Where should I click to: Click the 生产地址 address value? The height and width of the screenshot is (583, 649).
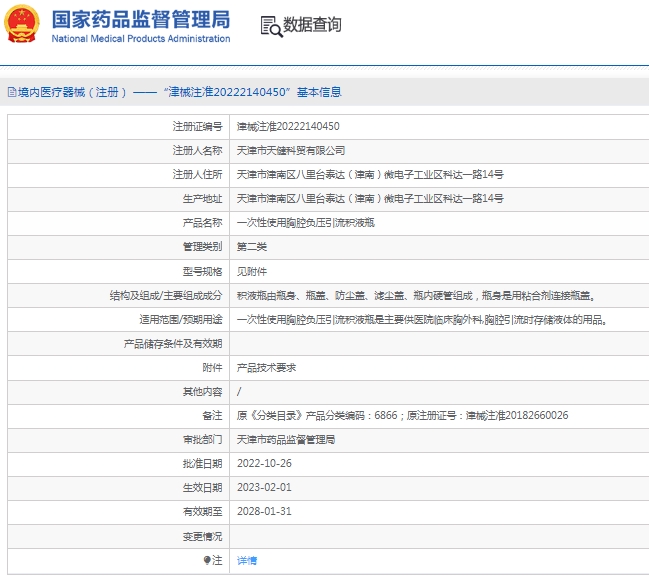click(370, 199)
